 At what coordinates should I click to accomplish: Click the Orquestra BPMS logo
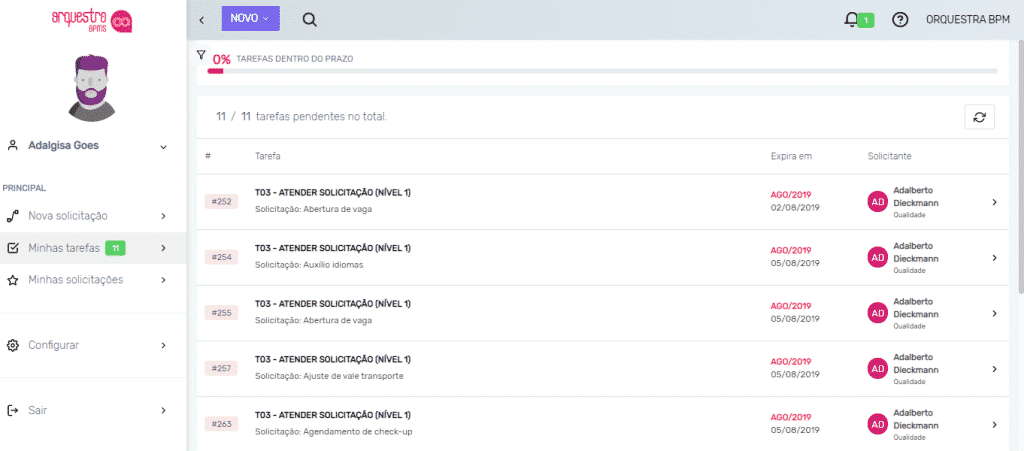[92, 20]
